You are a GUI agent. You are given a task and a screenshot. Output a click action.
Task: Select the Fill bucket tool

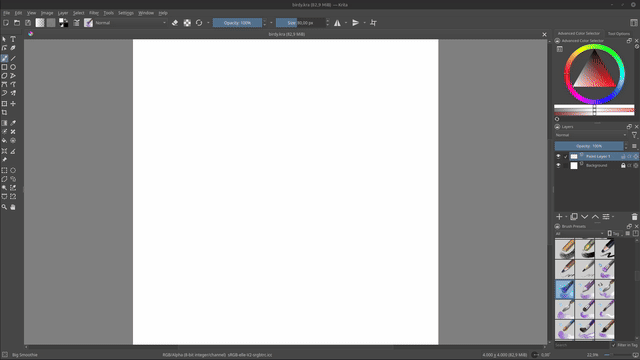coord(4,140)
